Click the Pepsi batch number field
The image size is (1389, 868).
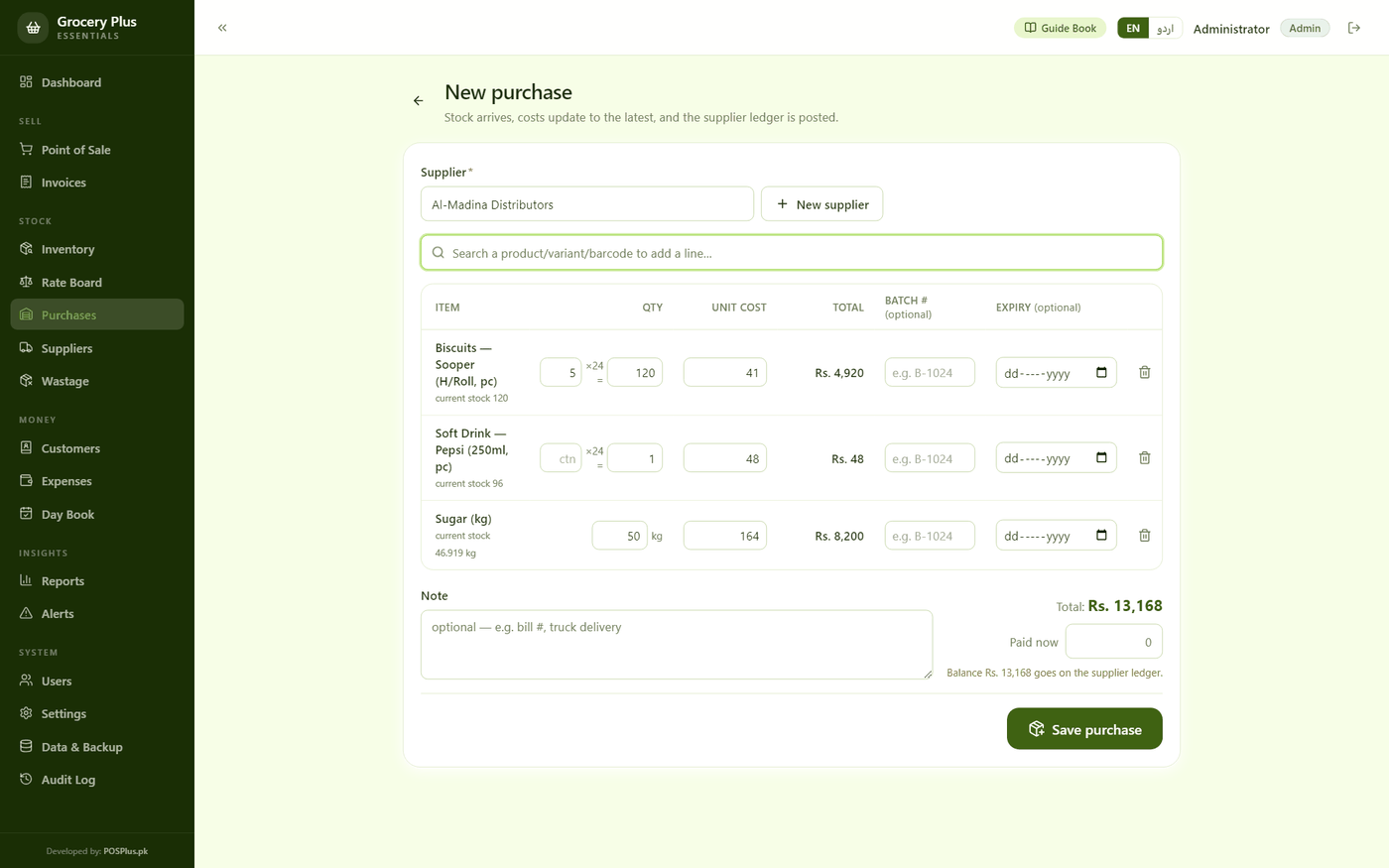pos(930,458)
